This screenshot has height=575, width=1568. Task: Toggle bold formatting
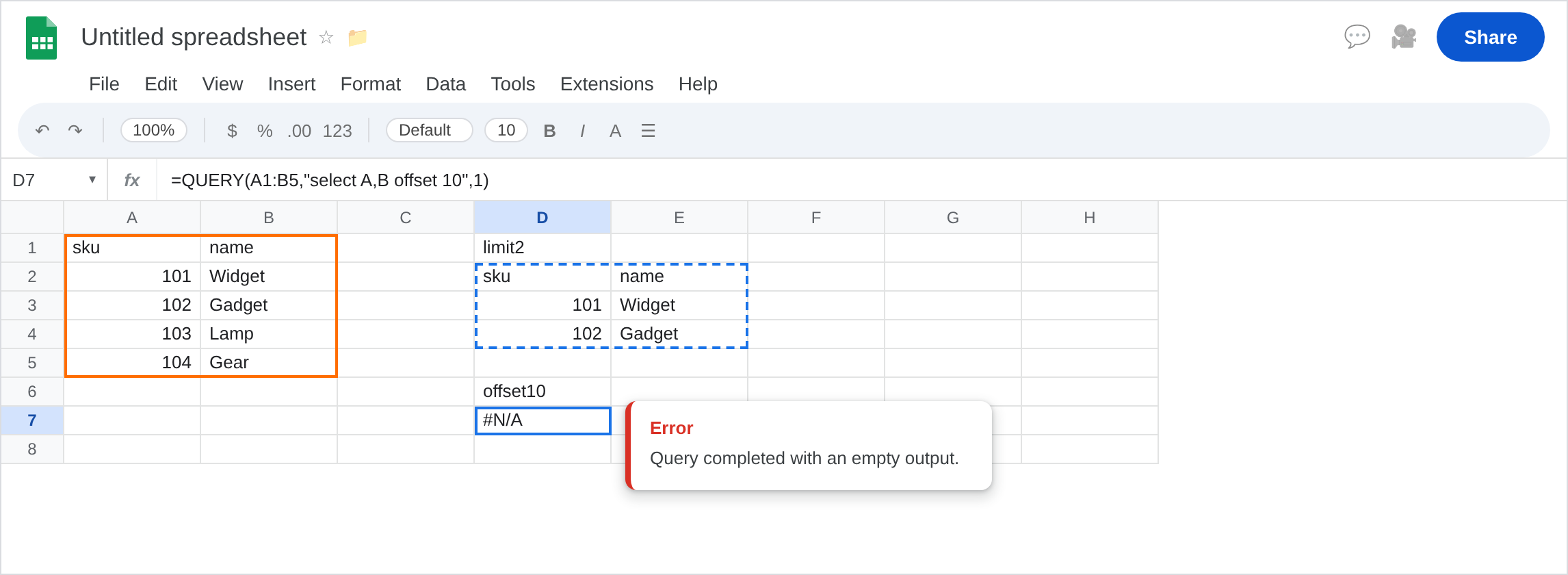tap(549, 131)
